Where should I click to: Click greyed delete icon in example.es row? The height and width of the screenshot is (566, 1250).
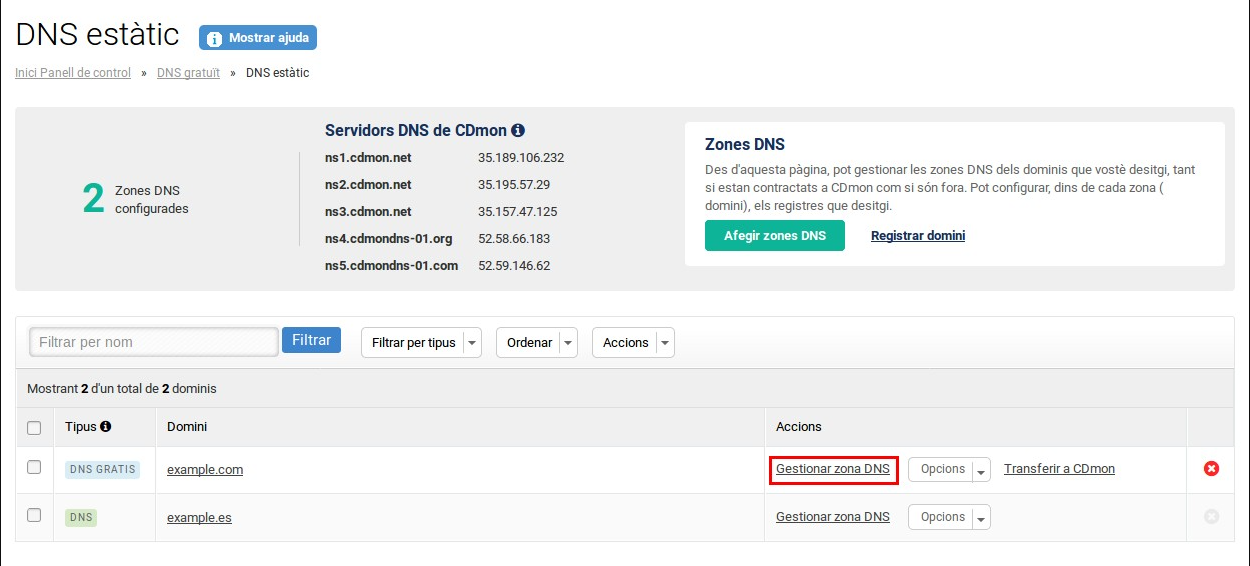(x=1211, y=516)
